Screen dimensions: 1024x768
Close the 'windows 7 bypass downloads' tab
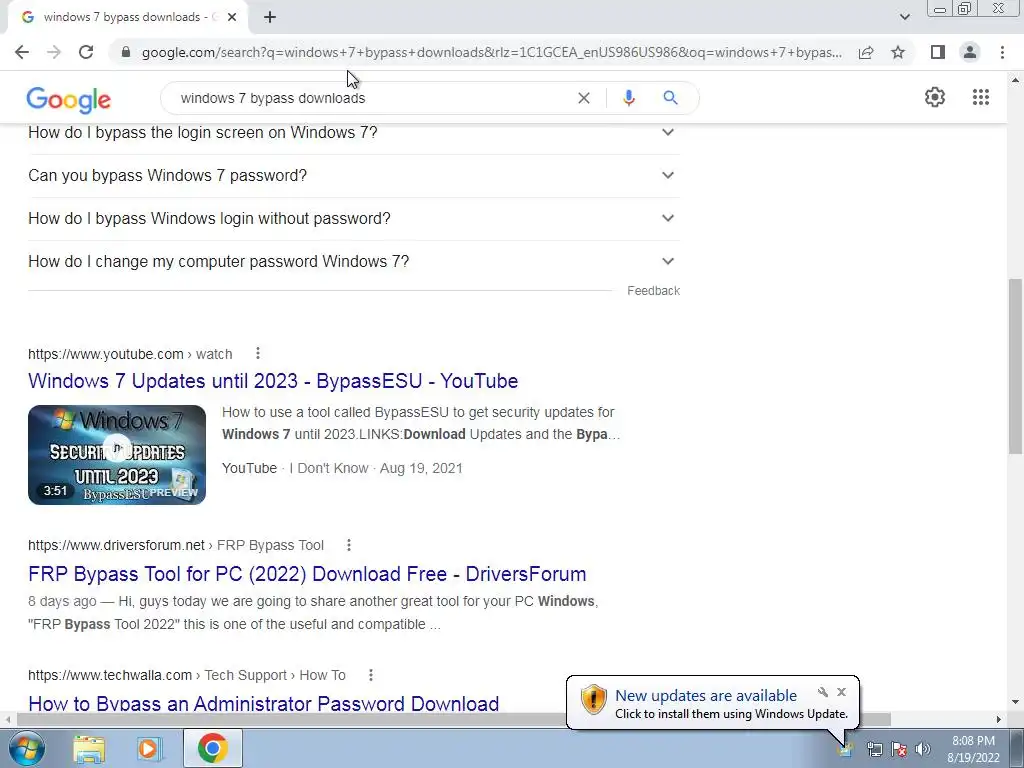coord(232,17)
